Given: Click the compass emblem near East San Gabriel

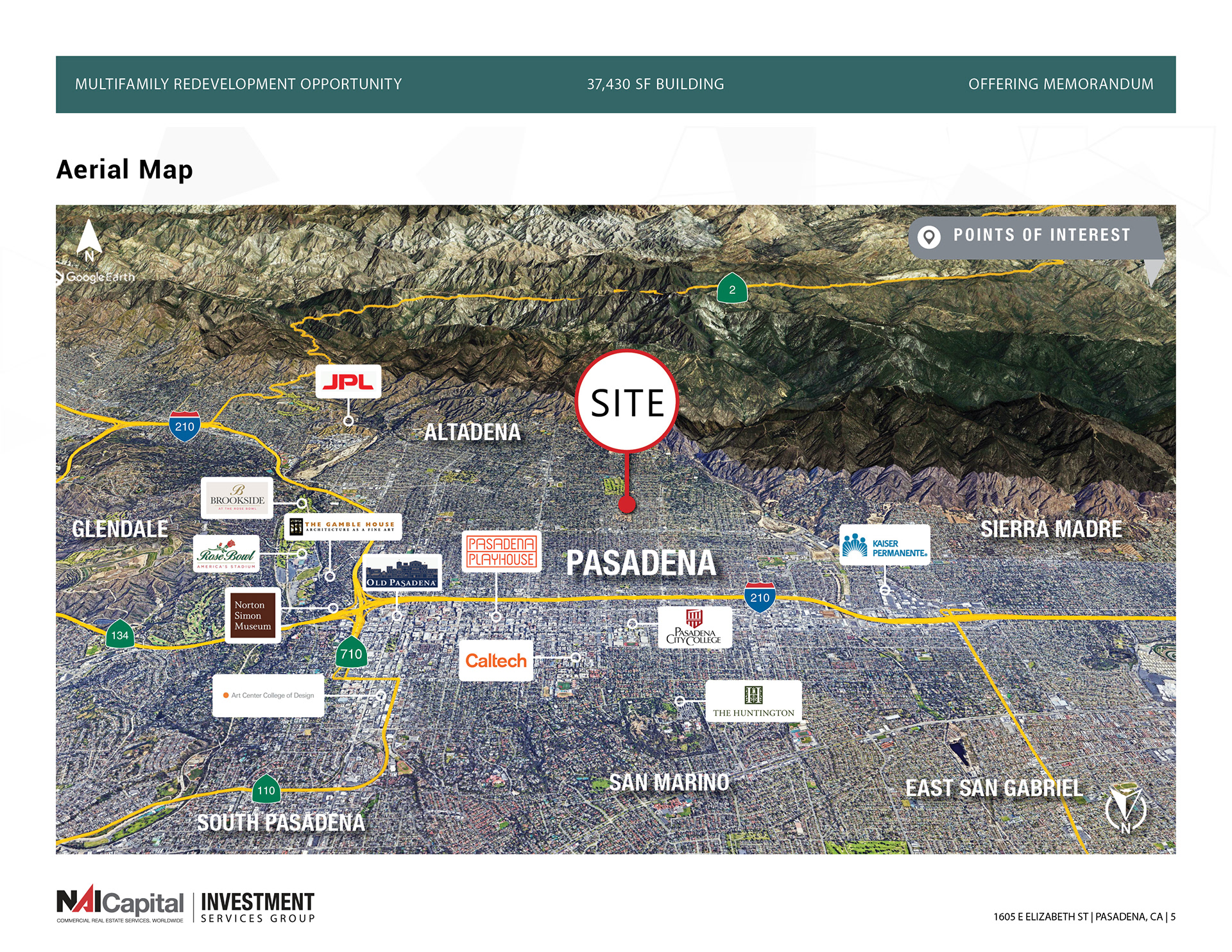Looking at the screenshot, I should pyautogui.click(x=1126, y=808).
